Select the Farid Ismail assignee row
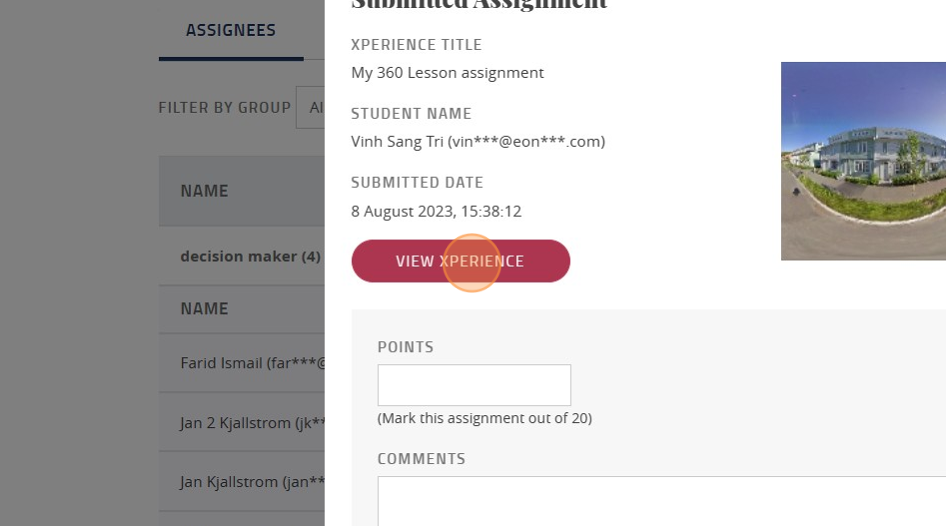This screenshot has height=526, width=946. pyautogui.click(x=242, y=363)
